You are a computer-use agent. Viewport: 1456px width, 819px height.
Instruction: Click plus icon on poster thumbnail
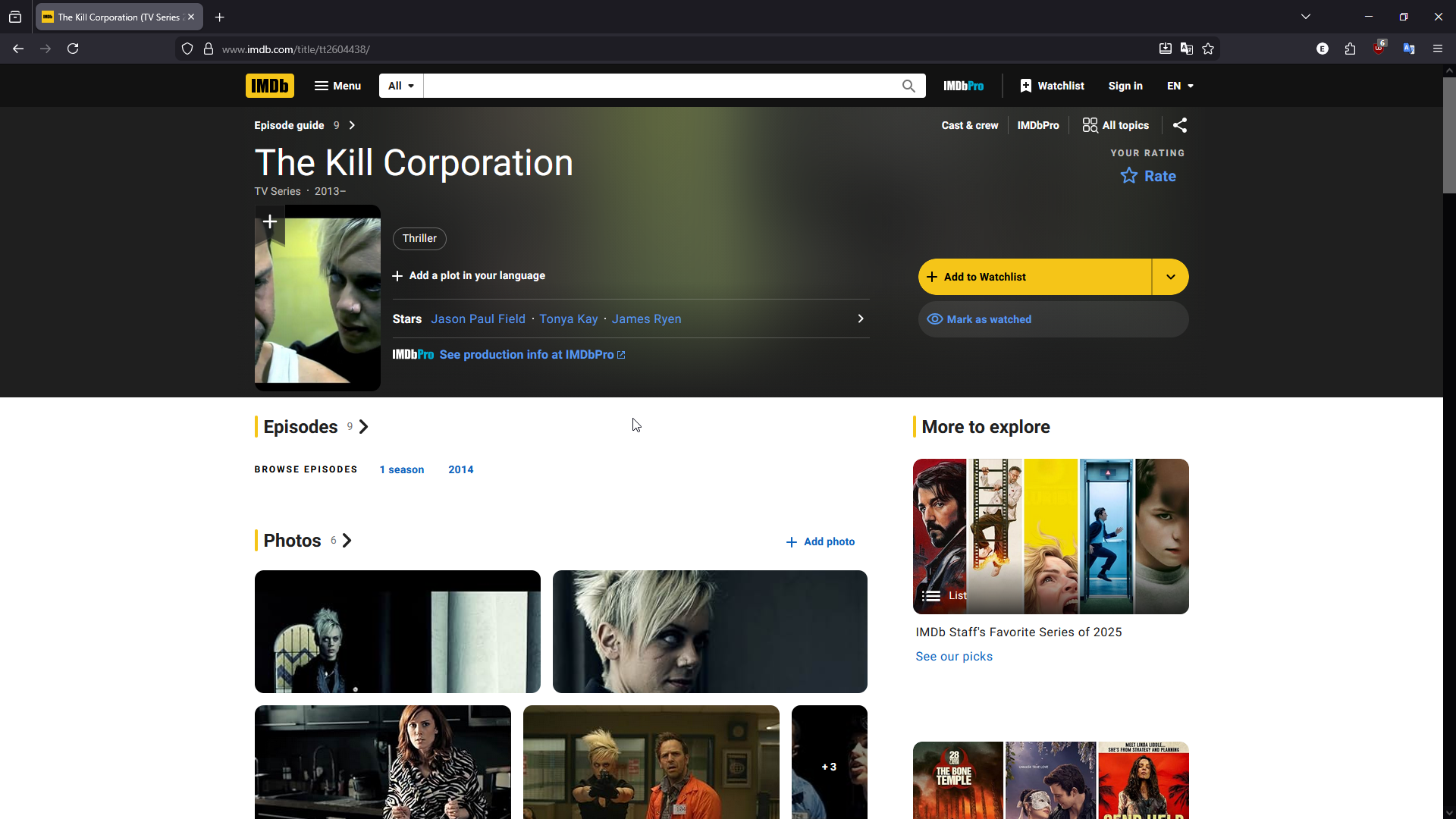click(x=270, y=221)
